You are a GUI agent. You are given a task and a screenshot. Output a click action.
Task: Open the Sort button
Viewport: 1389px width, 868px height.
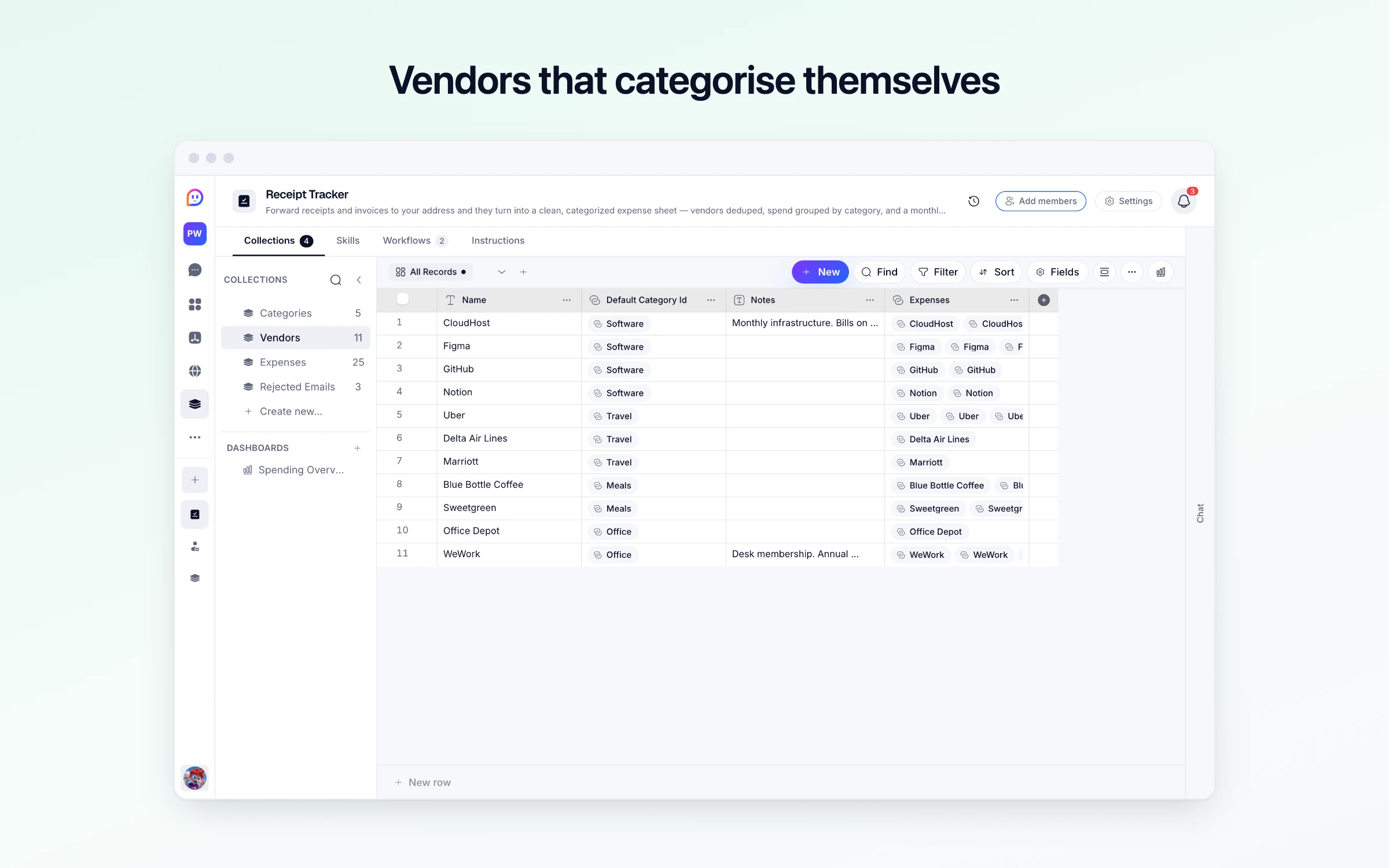pos(997,272)
